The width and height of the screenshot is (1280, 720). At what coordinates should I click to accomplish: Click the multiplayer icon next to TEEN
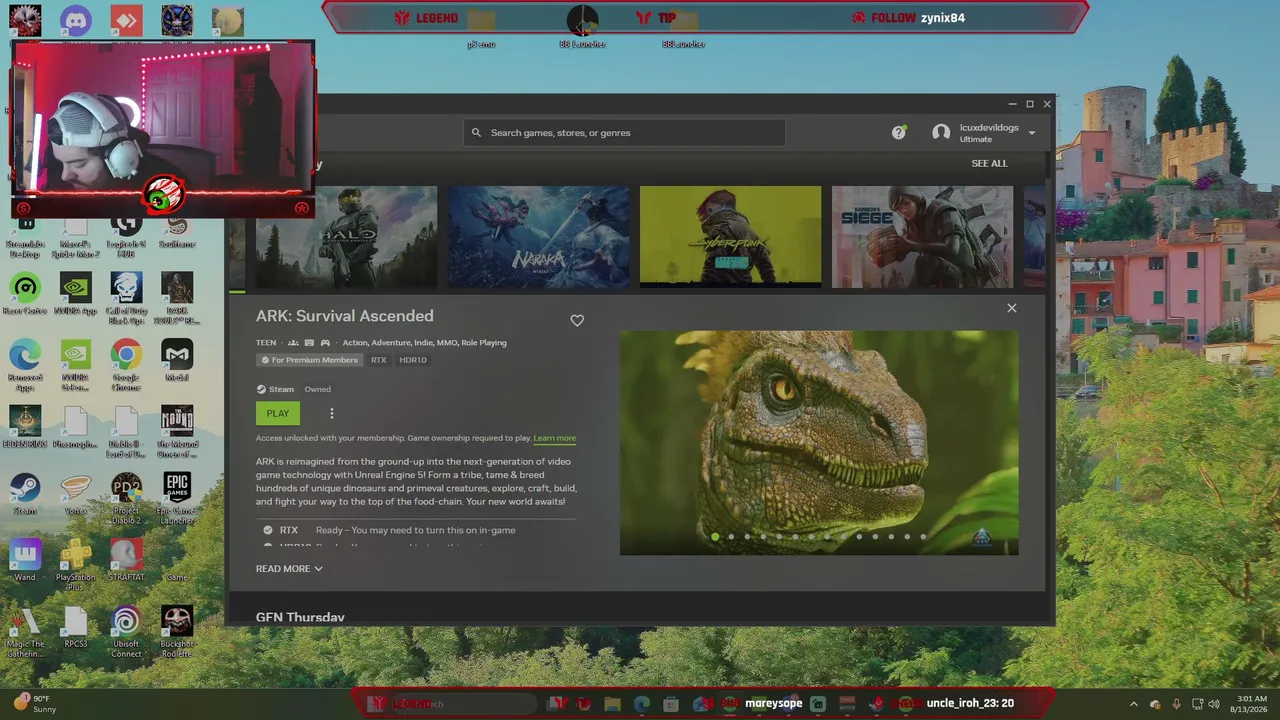293,343
